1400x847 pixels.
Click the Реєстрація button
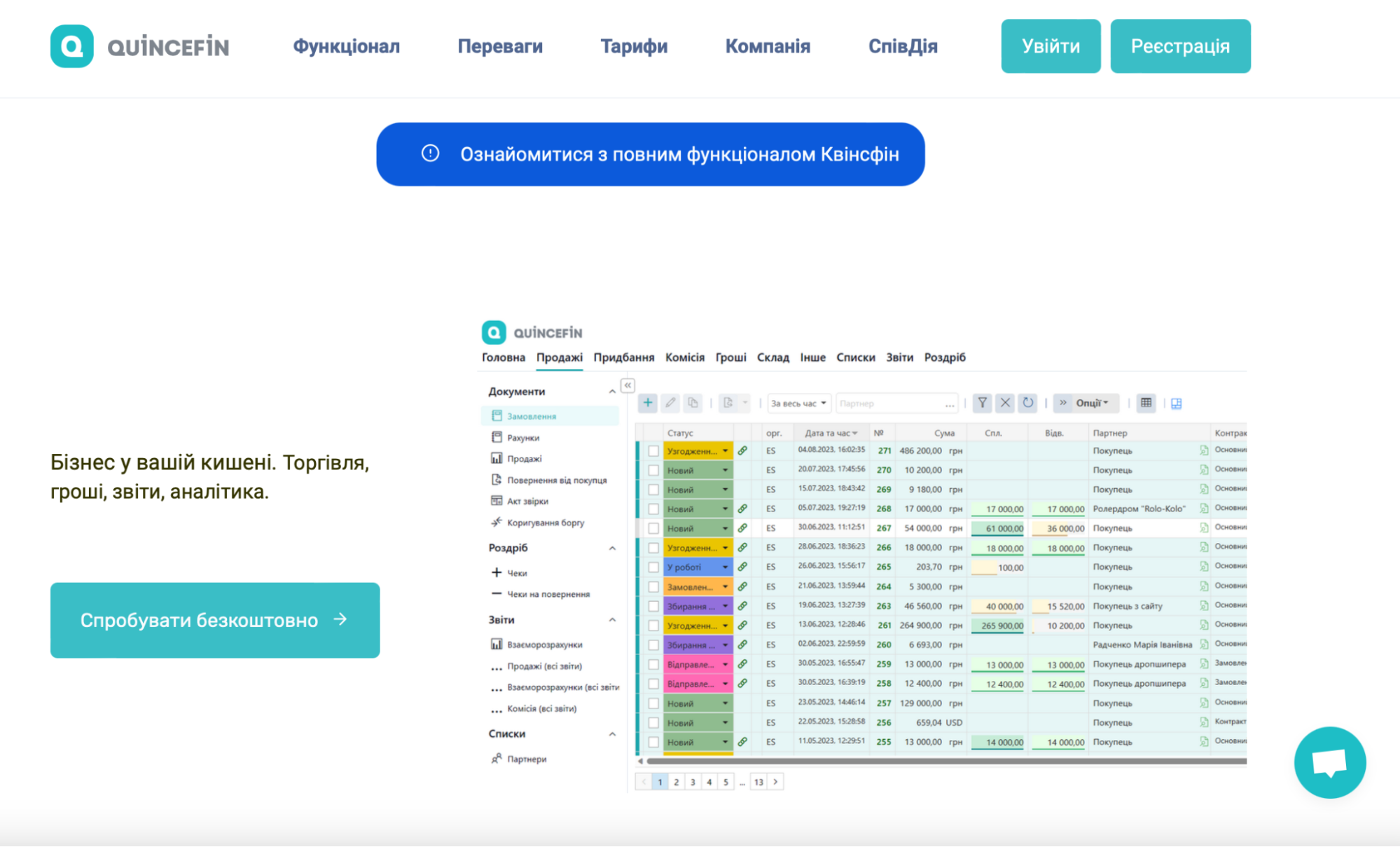tap(1180, 46)
